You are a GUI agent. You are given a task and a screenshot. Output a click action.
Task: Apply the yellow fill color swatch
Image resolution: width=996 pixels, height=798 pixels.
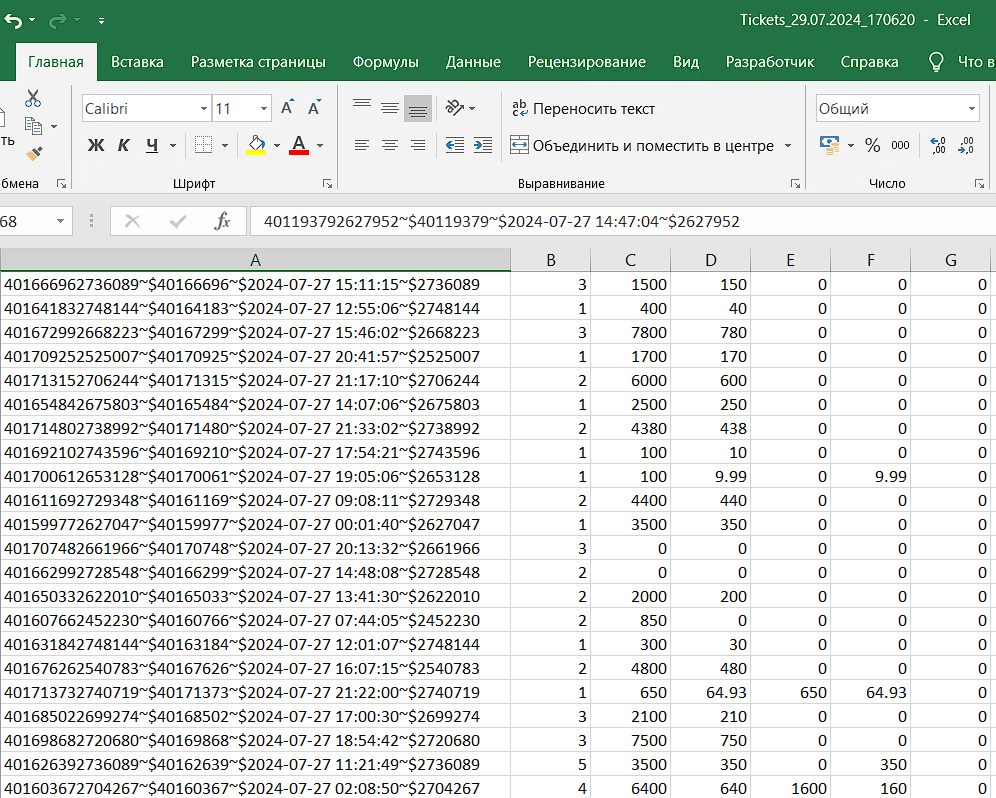point(255,146)
